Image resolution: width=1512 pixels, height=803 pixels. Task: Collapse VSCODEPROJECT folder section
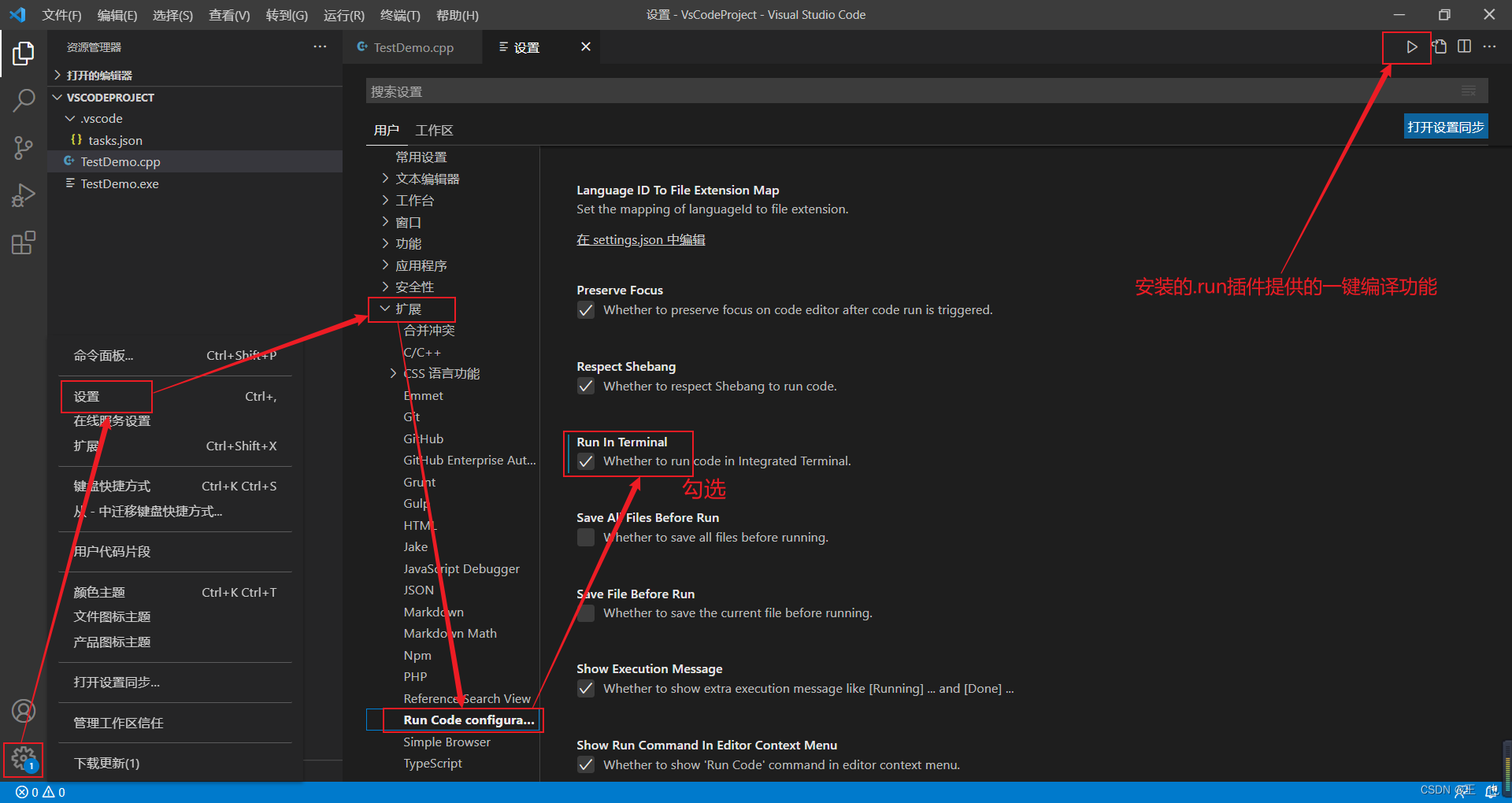57,97
